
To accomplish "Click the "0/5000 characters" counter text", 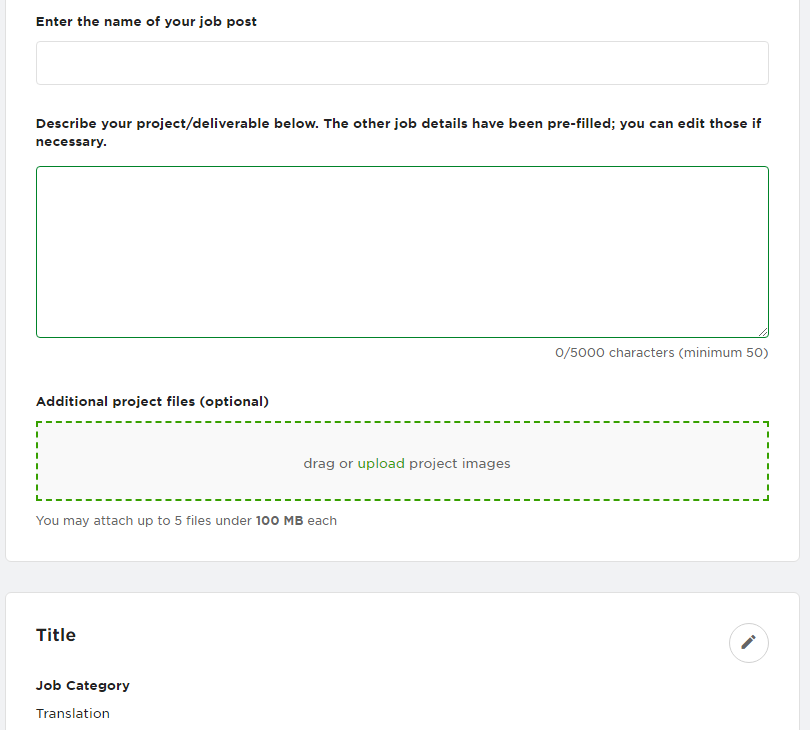I will click(x=615, y=353).
